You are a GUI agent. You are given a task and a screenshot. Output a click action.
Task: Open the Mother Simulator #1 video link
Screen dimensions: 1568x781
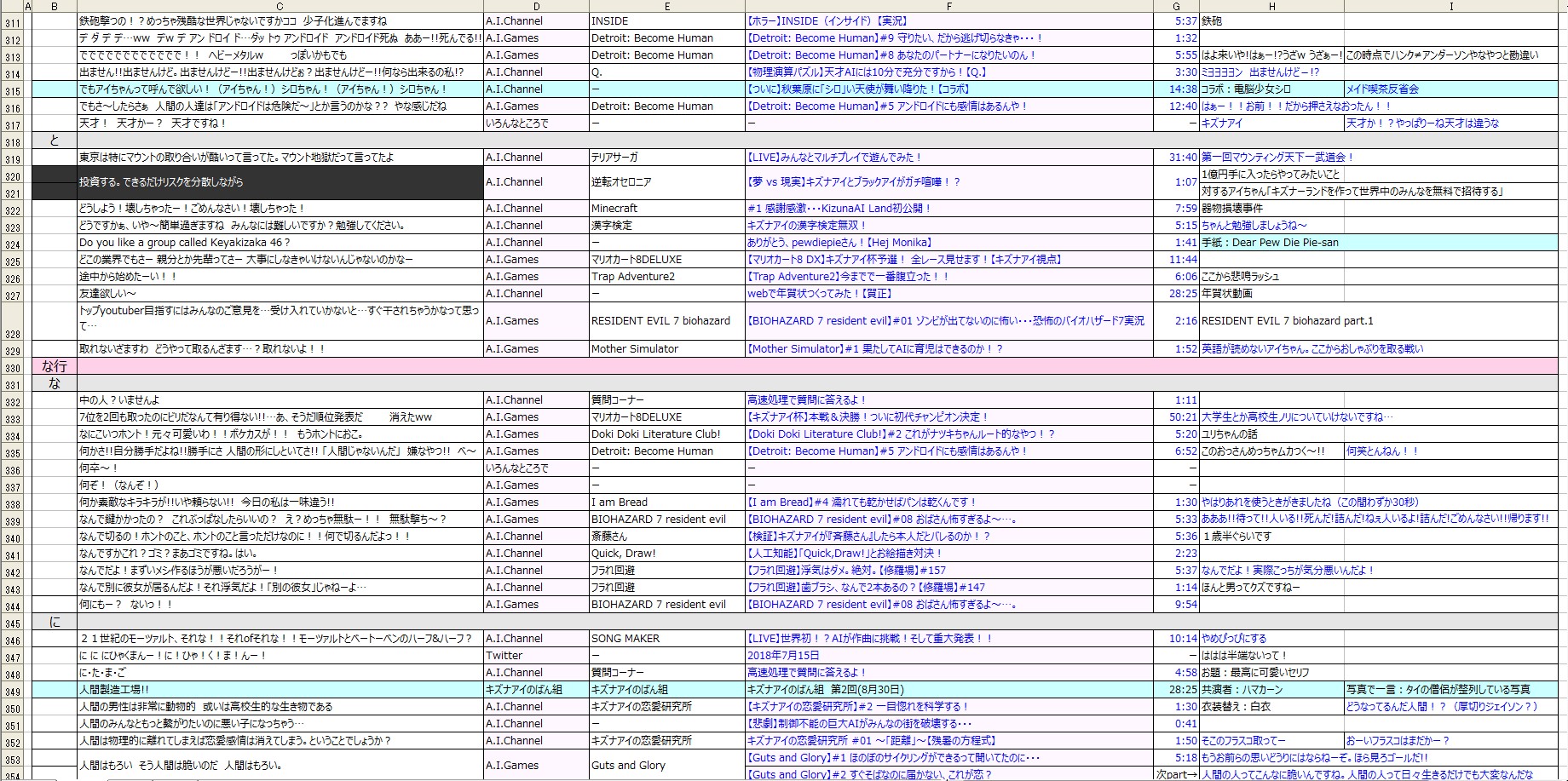coord(874,348)
